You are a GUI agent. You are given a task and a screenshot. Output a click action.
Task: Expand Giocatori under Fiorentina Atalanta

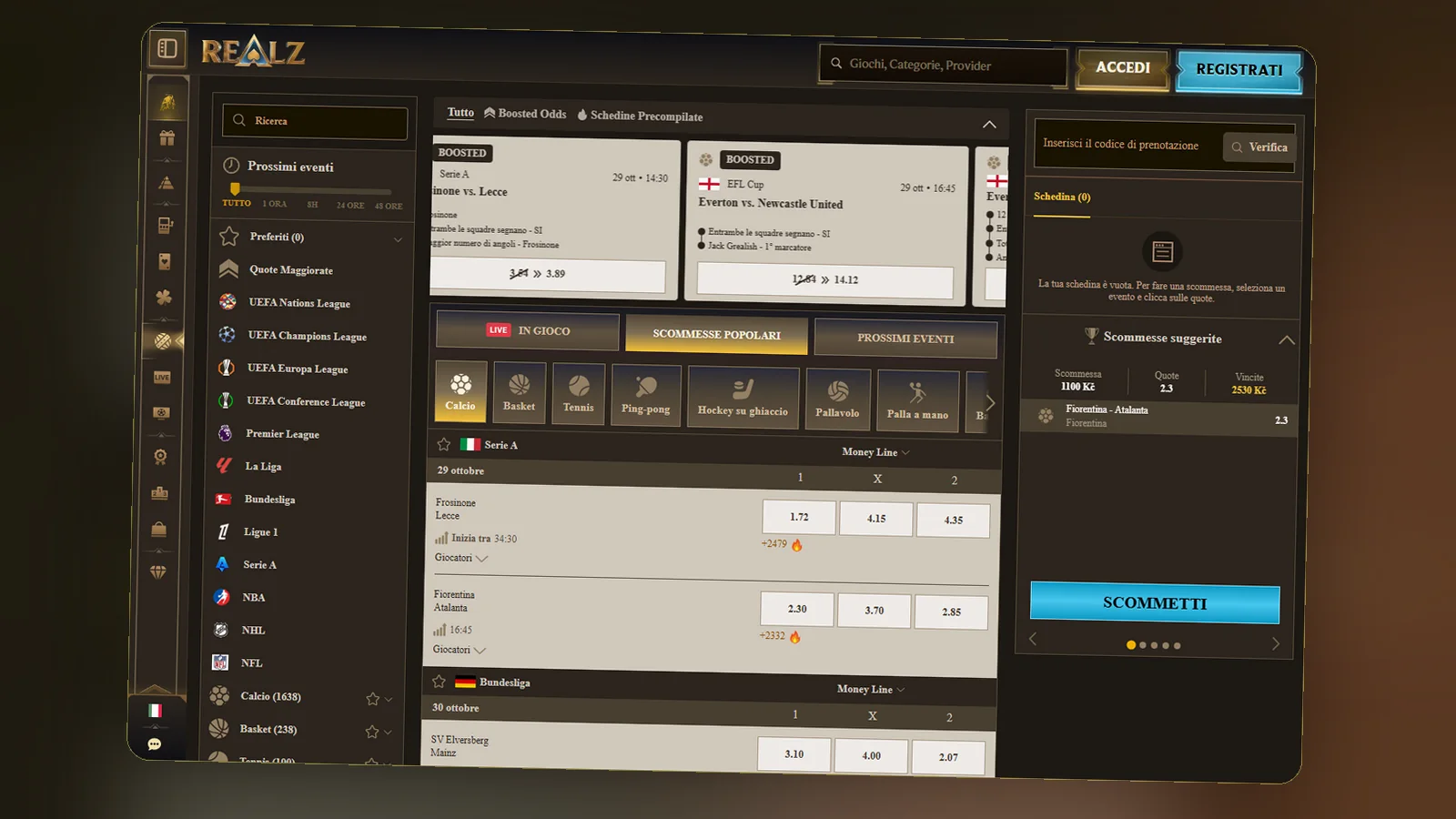point(459,650)
